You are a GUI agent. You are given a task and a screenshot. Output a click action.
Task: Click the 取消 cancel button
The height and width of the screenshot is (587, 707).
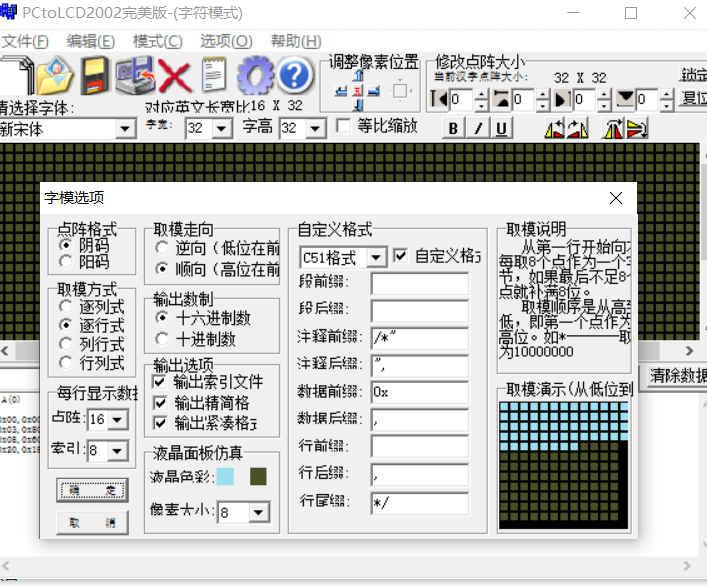pyautogui.click(x=92, y=523)
